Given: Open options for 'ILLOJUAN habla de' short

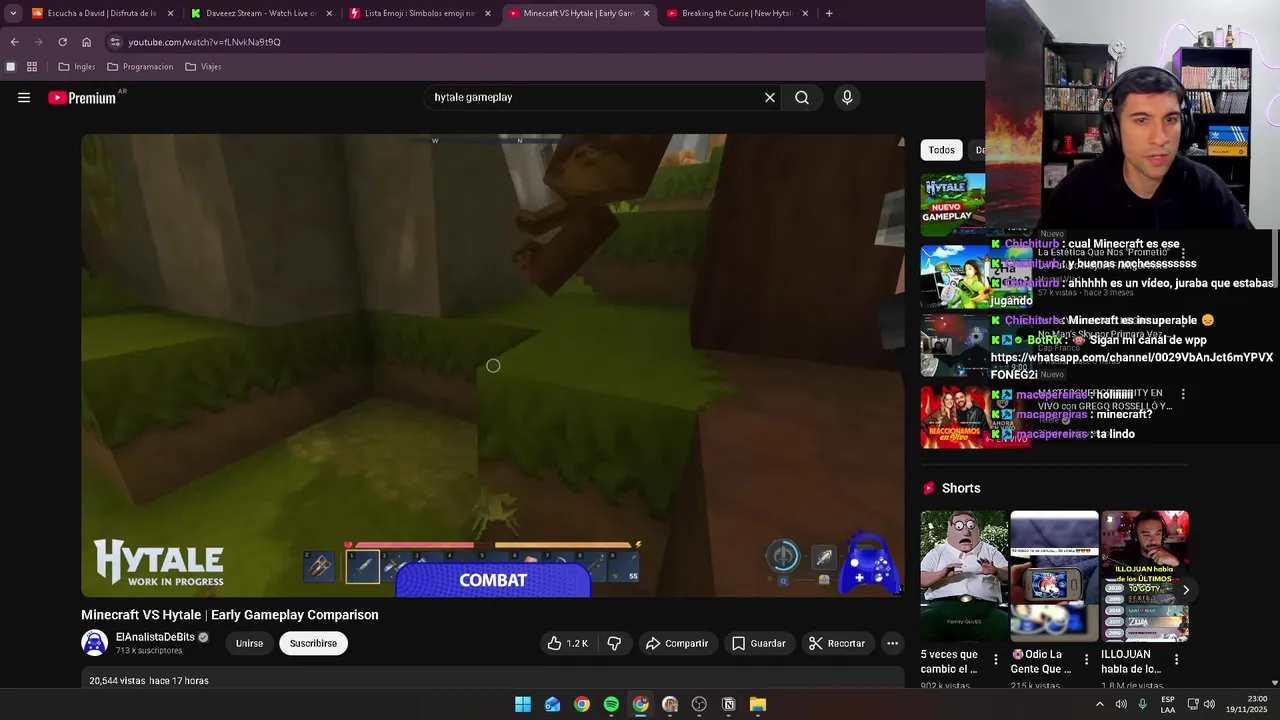Looking at the screenshot, I should point(1176,659).
